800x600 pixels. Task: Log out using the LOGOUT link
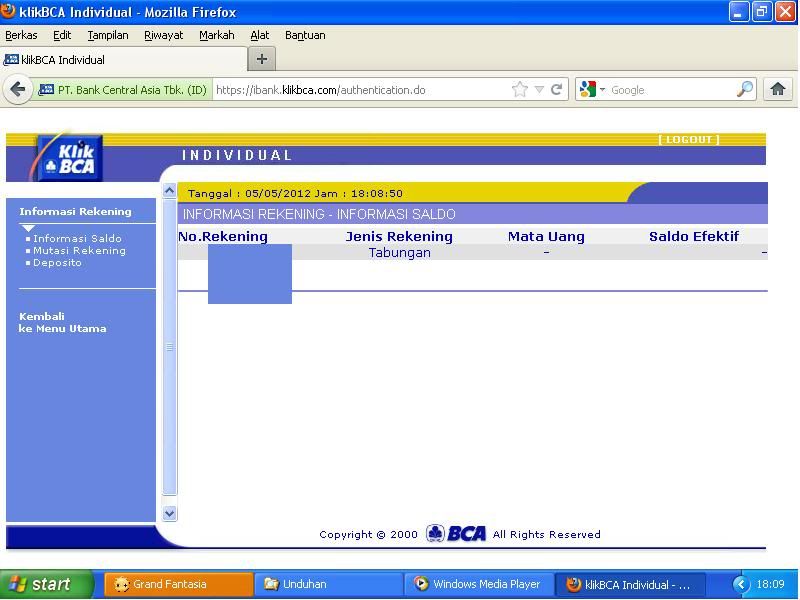click(x=689, y=139)
